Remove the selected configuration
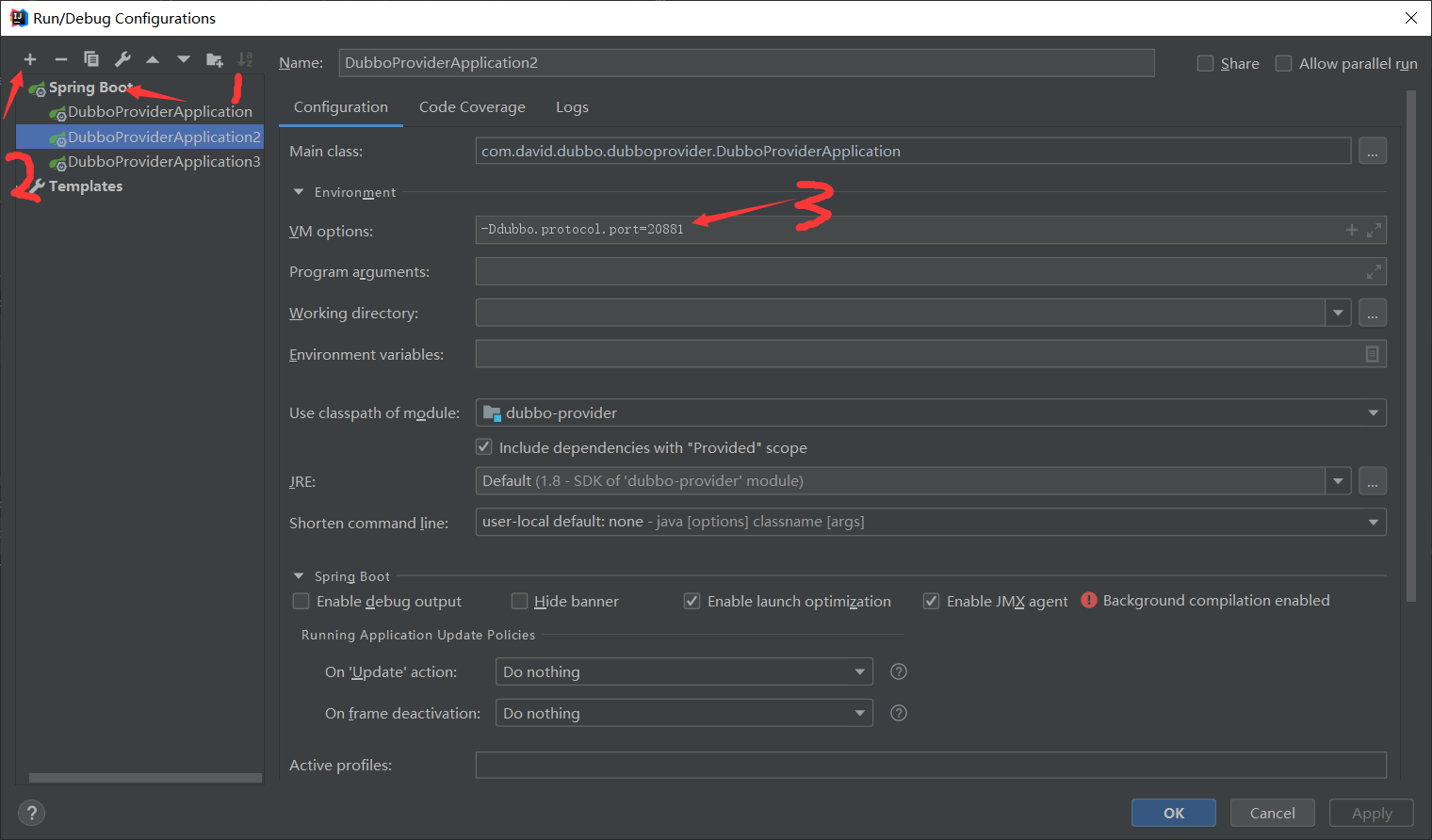 (x=60, y=58)
